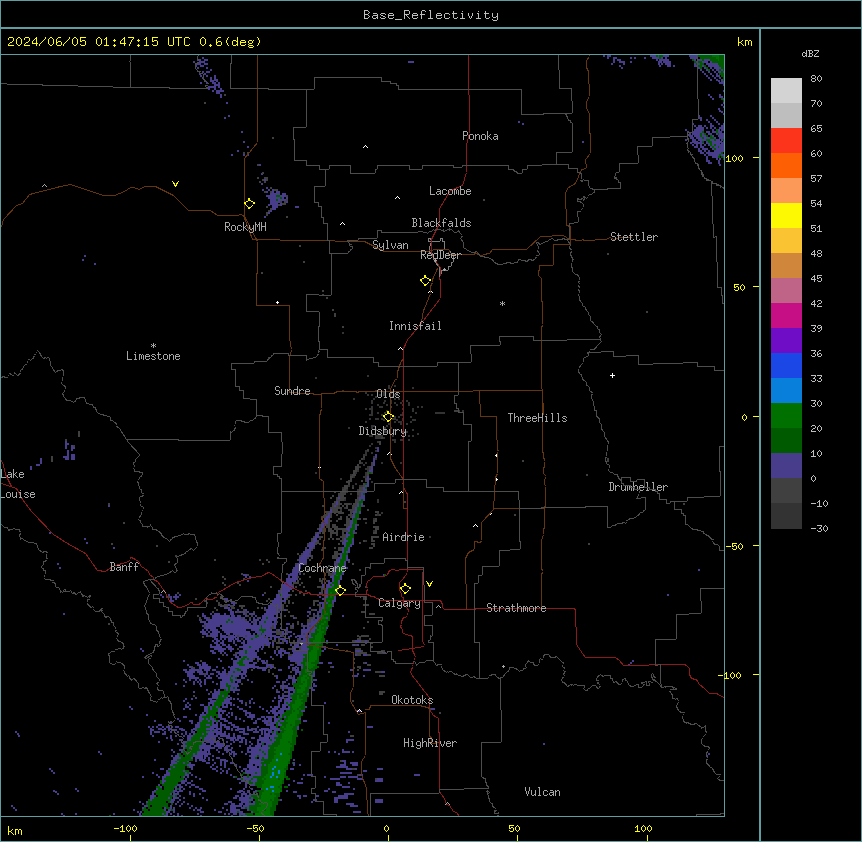
Task: Click the RockyMH label
Action: [x=245, y=227]
